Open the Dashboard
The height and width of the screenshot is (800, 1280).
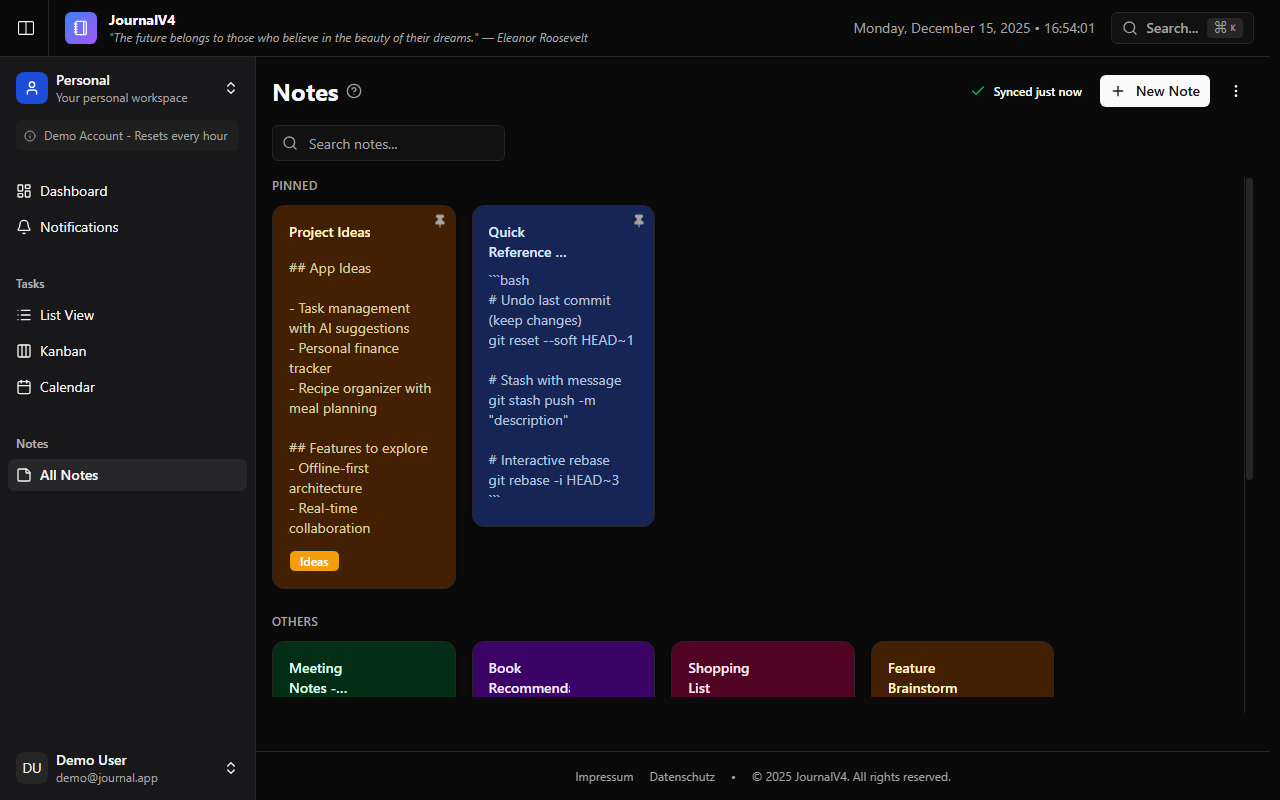(73, 191)
